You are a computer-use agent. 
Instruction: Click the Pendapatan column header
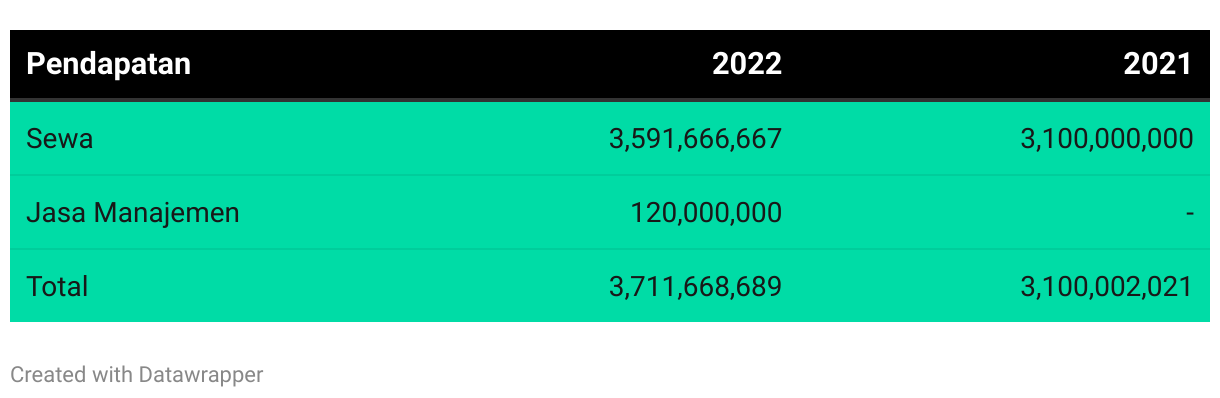(108, 64)
